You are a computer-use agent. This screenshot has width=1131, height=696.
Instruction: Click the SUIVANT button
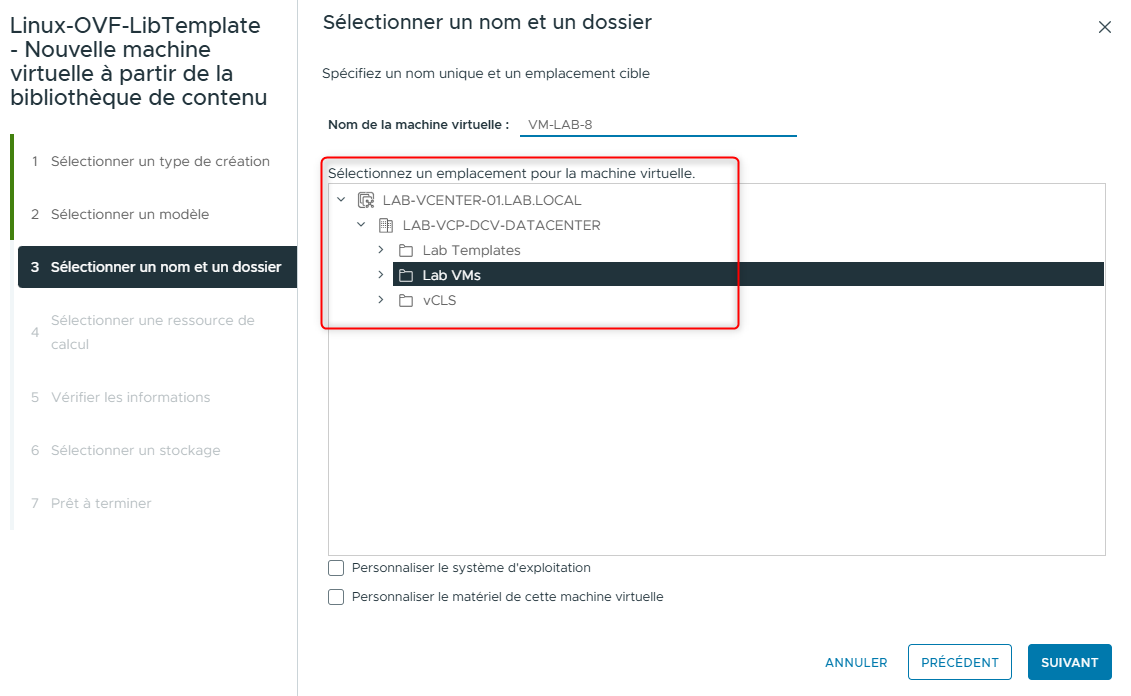coord(1069,662)
